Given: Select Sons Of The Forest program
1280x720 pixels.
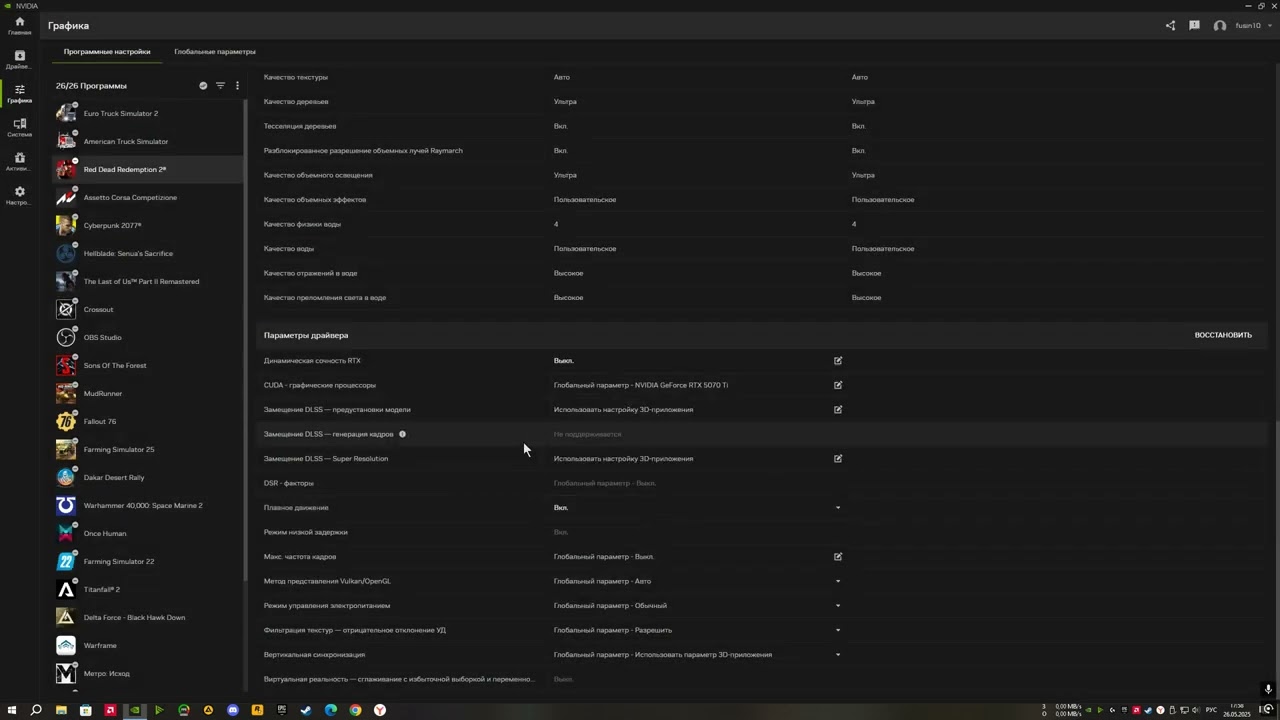Looking at the screenshot, I should [x=148, y=366].
